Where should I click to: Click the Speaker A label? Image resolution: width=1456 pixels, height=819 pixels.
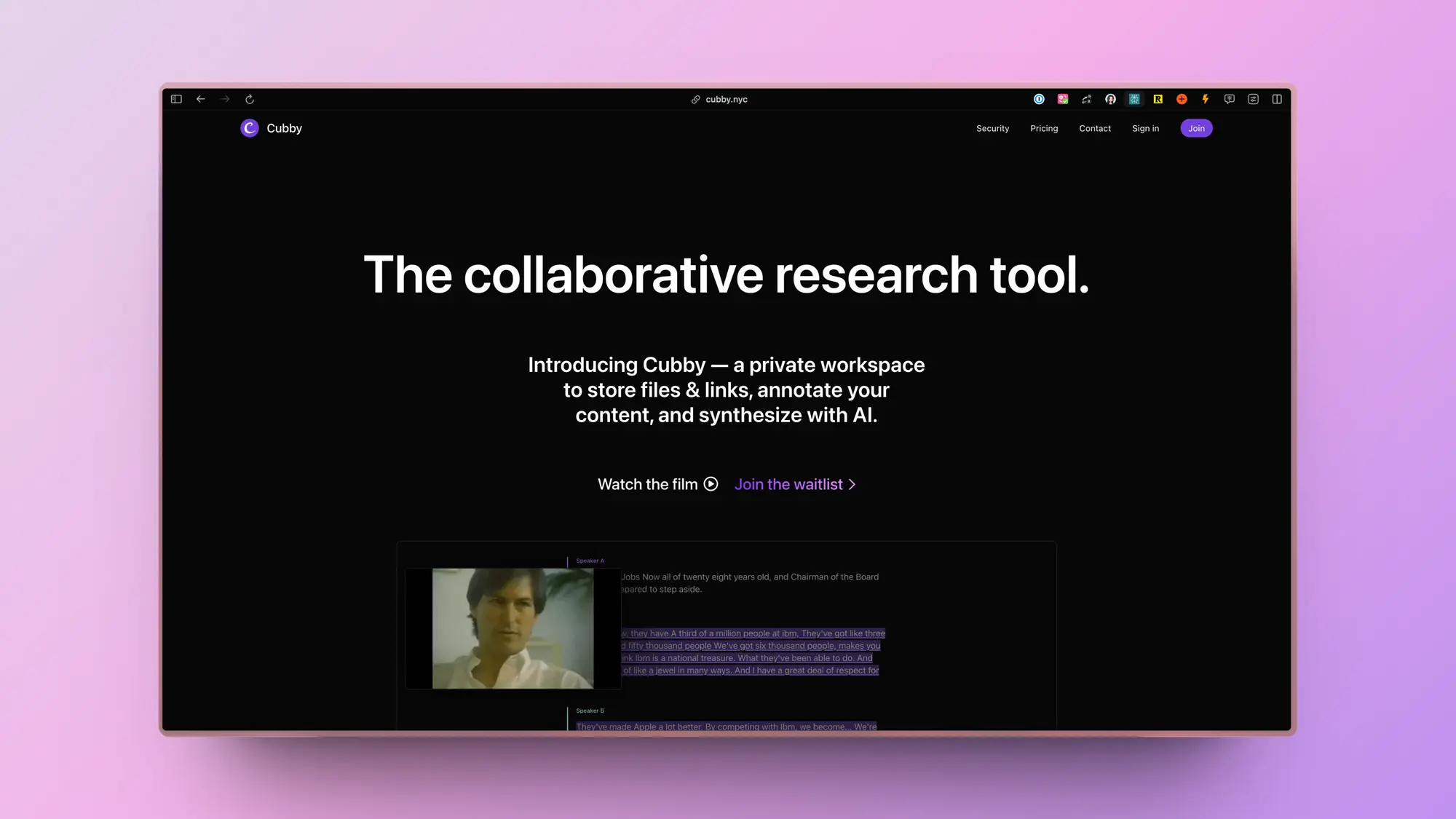pos(590,561)
